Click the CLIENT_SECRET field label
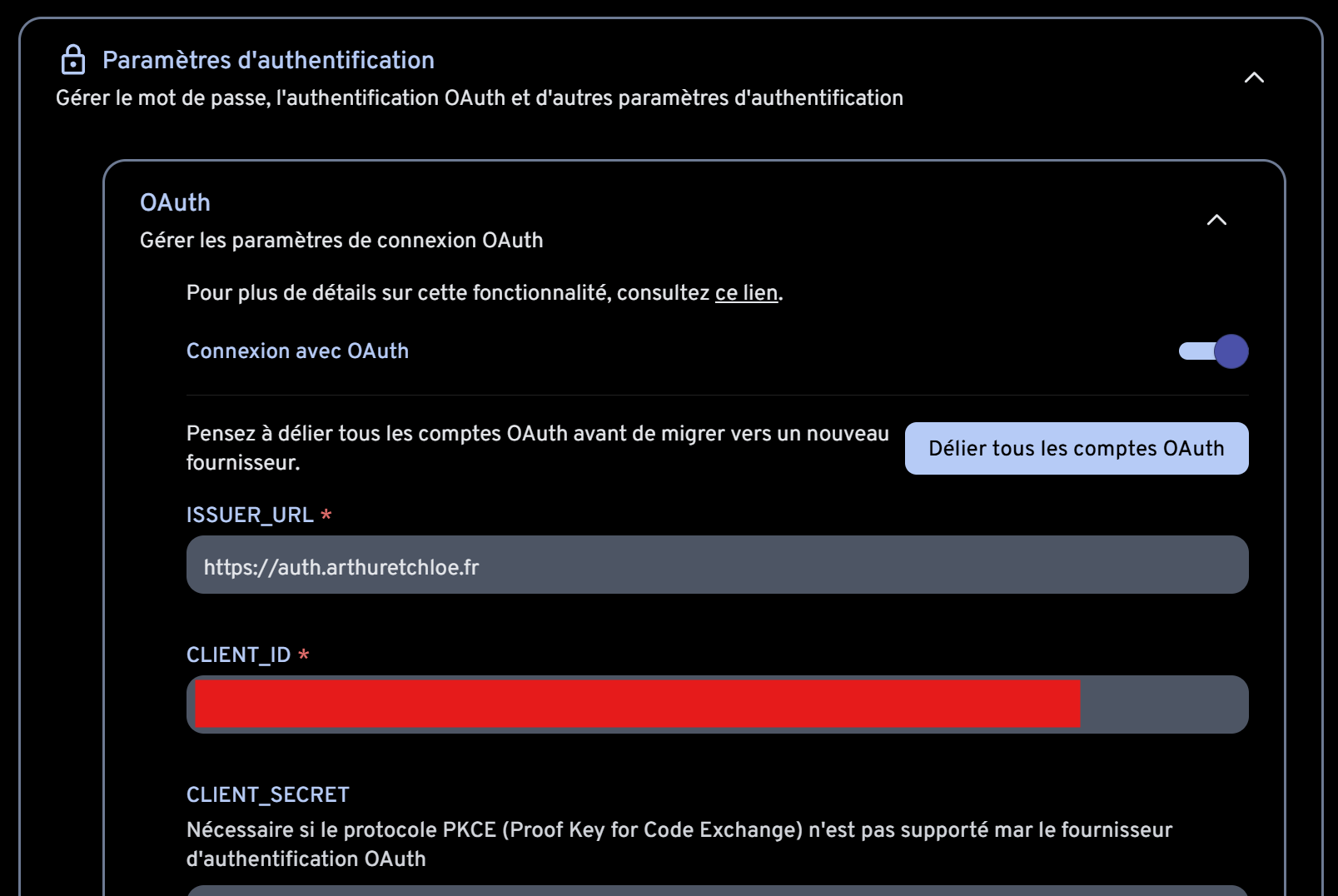 [x=267, y=795]
